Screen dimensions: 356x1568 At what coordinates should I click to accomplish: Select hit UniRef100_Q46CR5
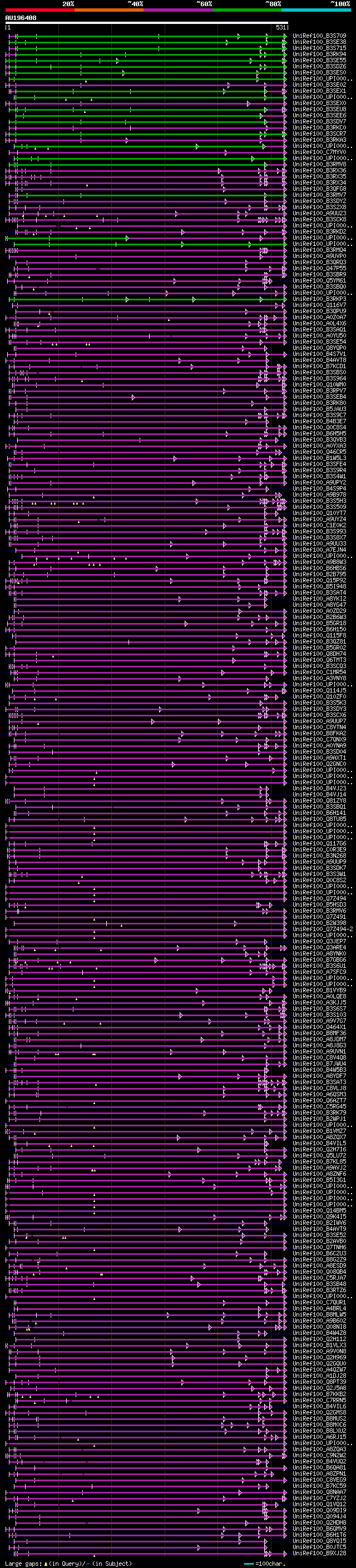click(319, 452)
